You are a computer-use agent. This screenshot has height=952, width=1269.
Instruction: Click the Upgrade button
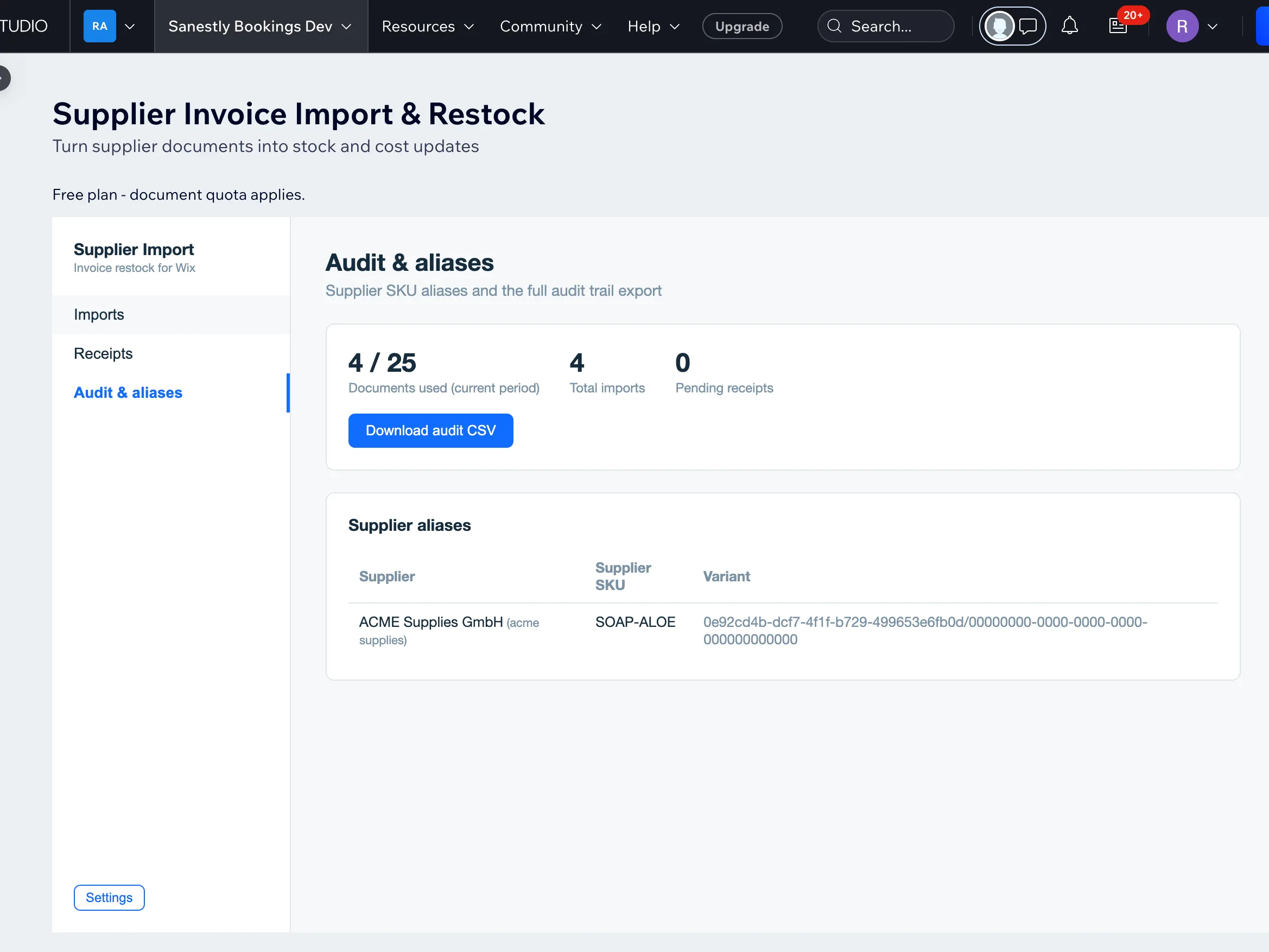click(742, 27)
